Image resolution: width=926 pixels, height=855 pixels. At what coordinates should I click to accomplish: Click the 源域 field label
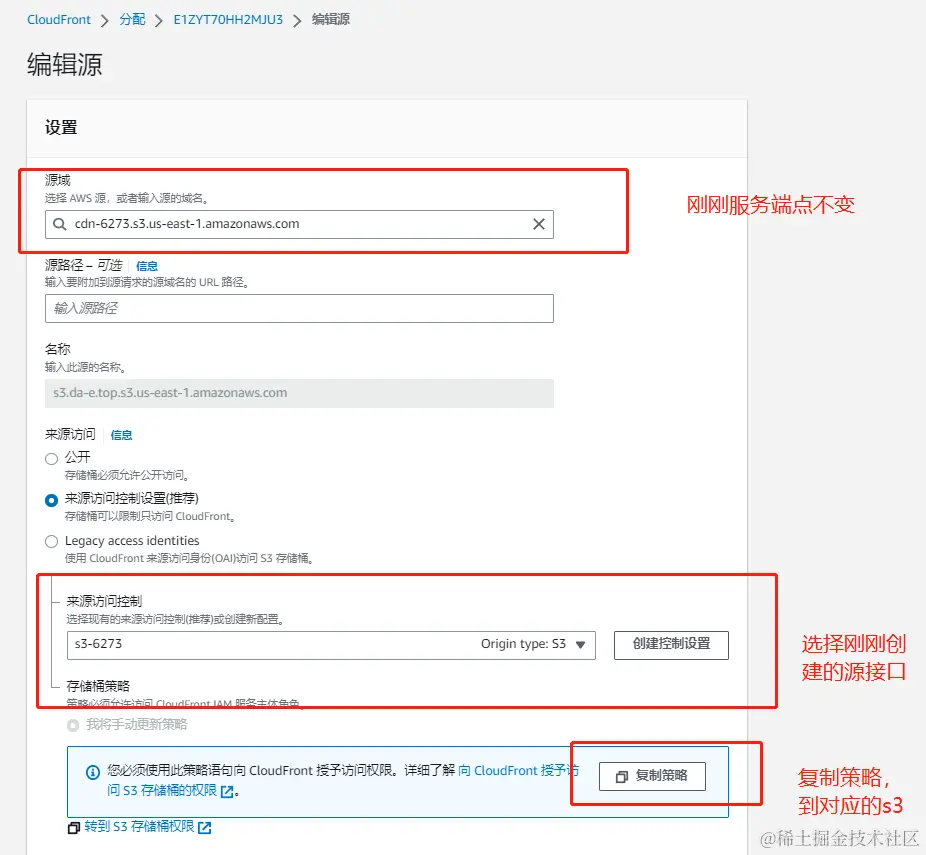(x=57, y=180)
